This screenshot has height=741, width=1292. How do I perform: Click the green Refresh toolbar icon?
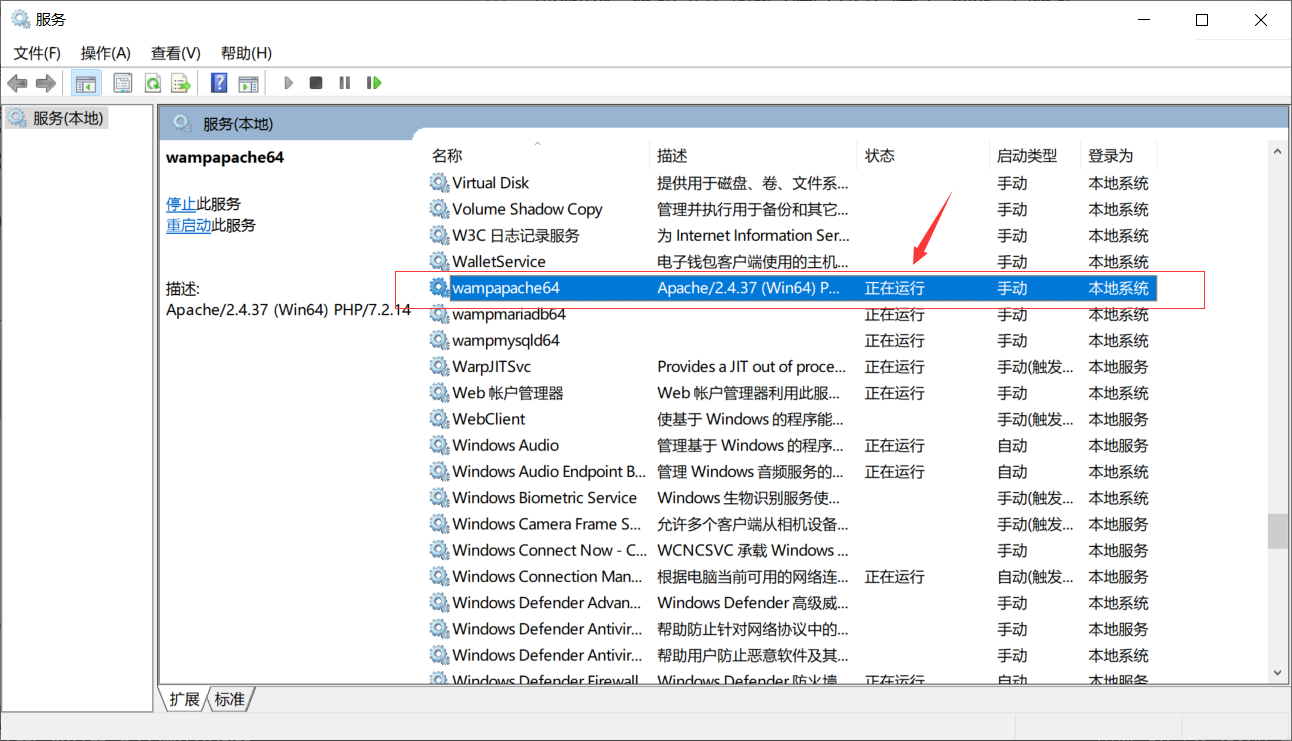coord(152,83)
